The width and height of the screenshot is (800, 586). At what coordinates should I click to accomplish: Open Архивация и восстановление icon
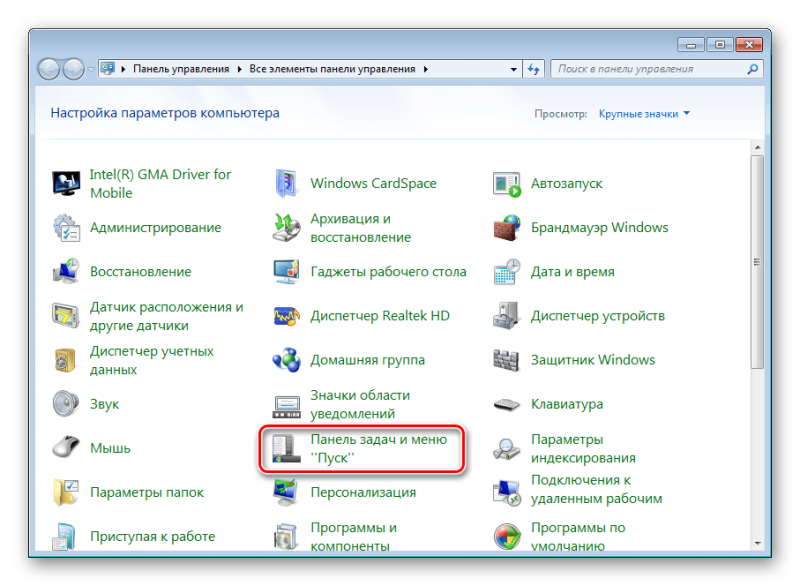[286, 227]
